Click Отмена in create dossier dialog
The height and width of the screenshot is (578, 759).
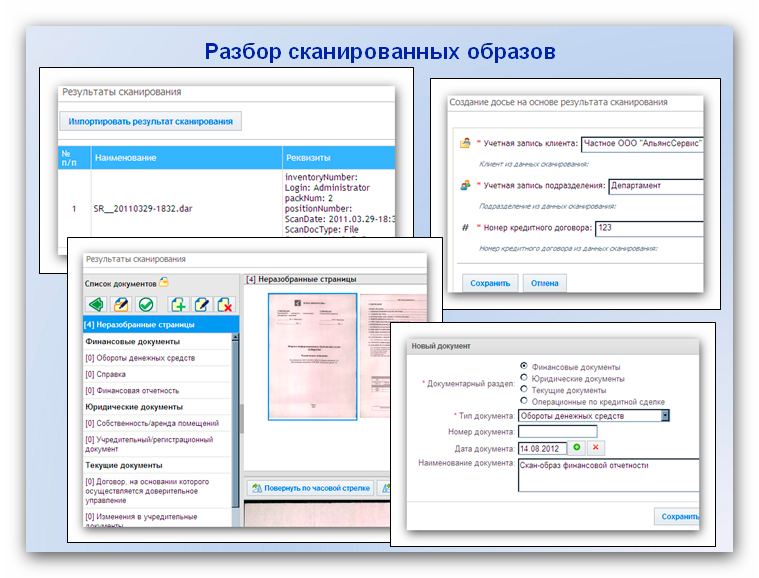(545, 283)
